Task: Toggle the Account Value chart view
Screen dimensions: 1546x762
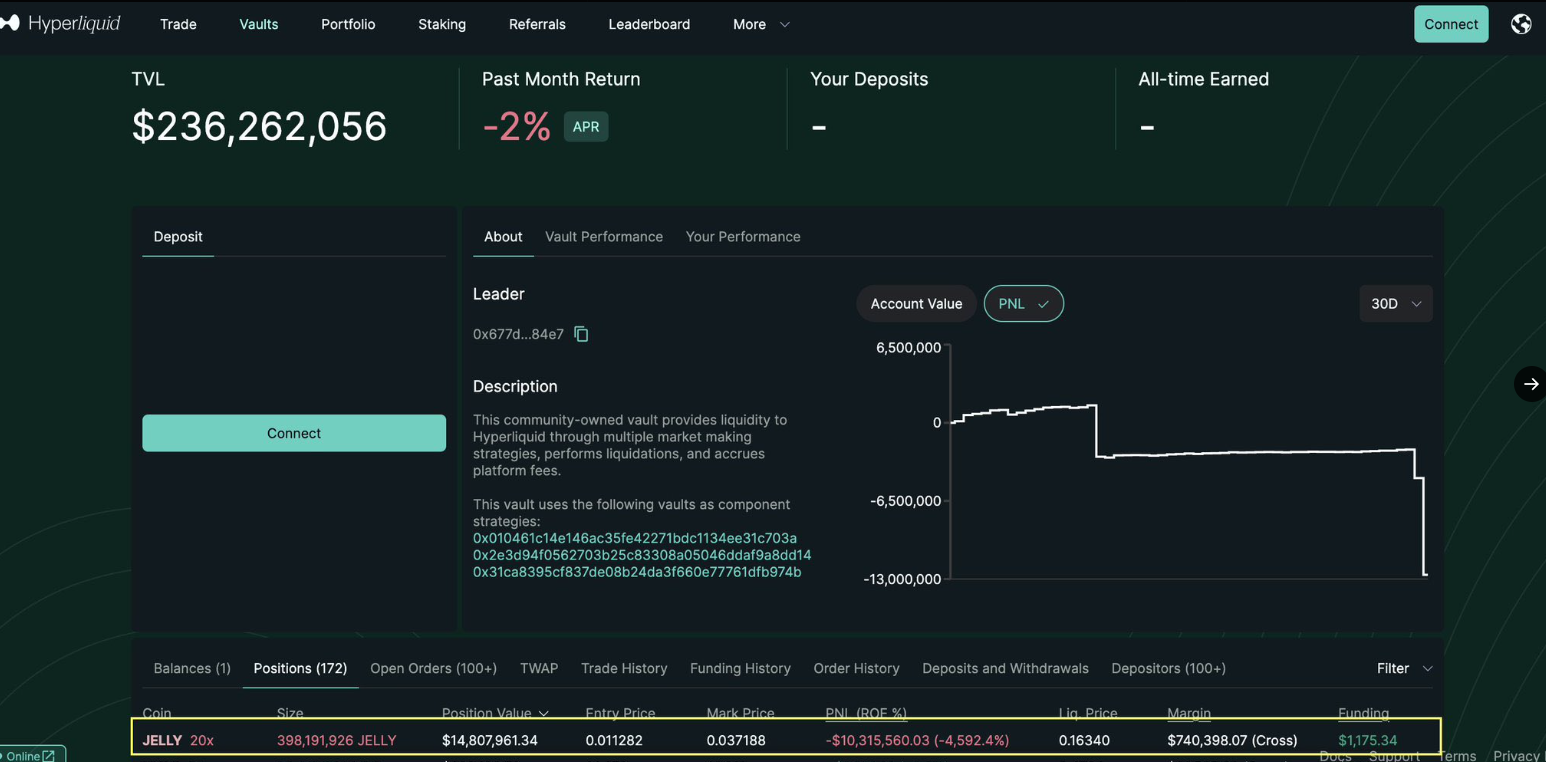Action: [x=916, y=304]
